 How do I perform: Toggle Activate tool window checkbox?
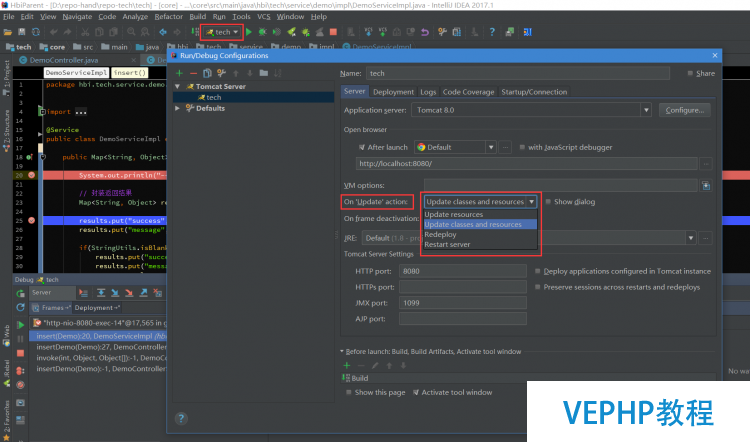tap(416, 392)
